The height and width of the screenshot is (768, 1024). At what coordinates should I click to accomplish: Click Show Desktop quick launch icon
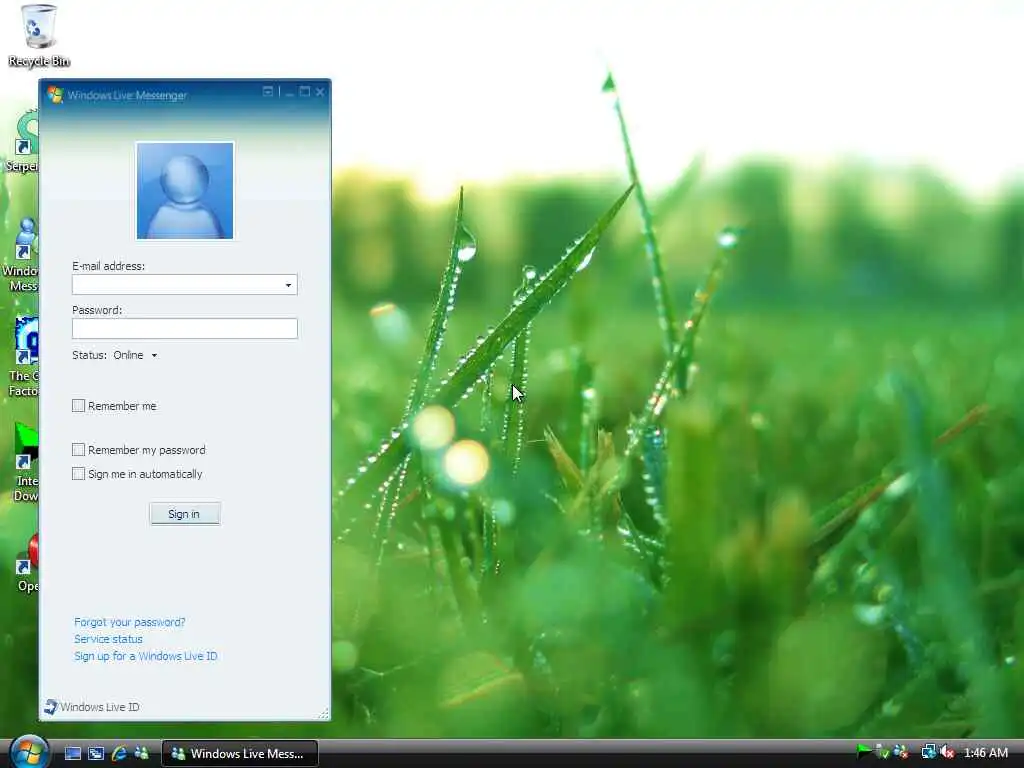pyautogui.click(x=73, y=753)
